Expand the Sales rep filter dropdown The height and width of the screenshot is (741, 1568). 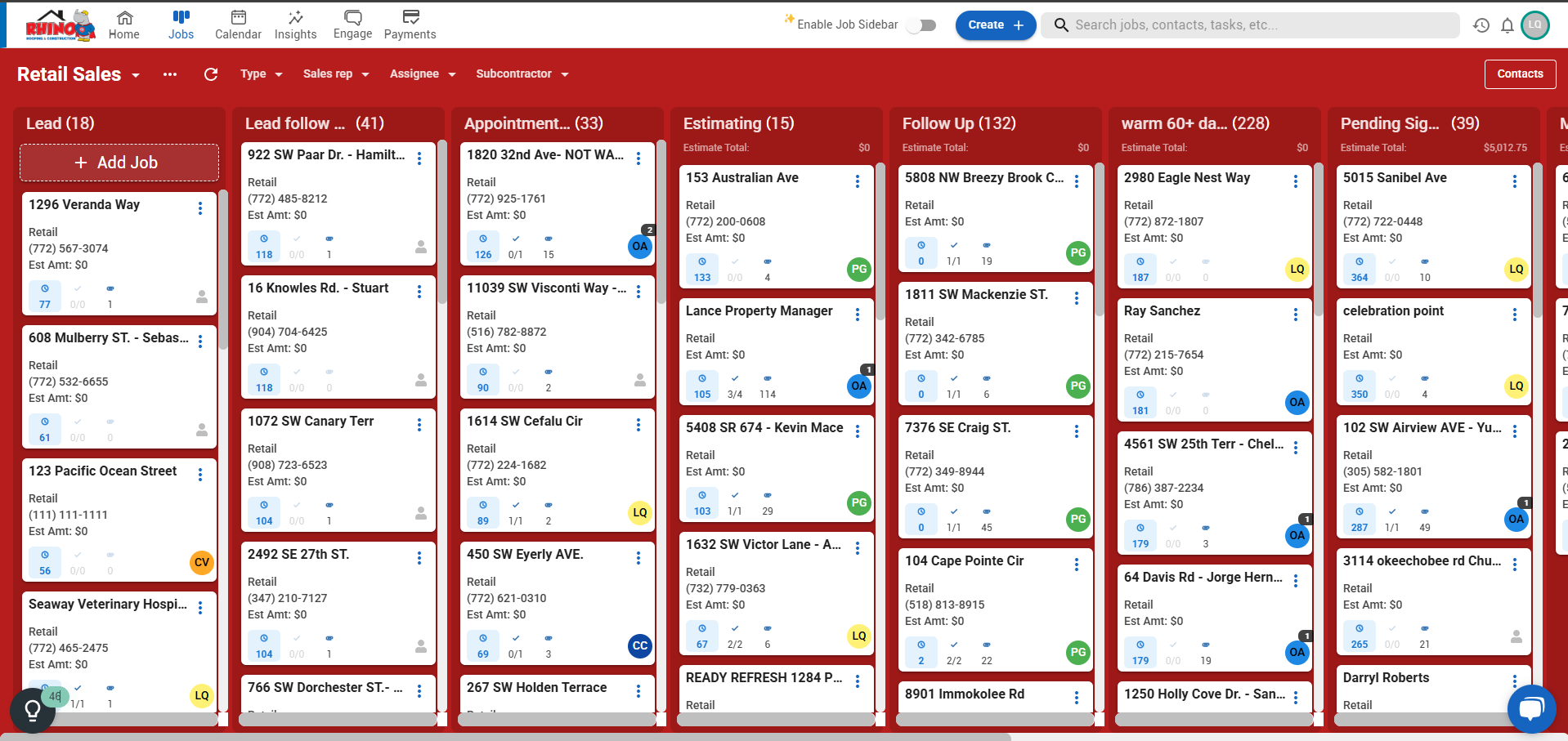[336, 74]
